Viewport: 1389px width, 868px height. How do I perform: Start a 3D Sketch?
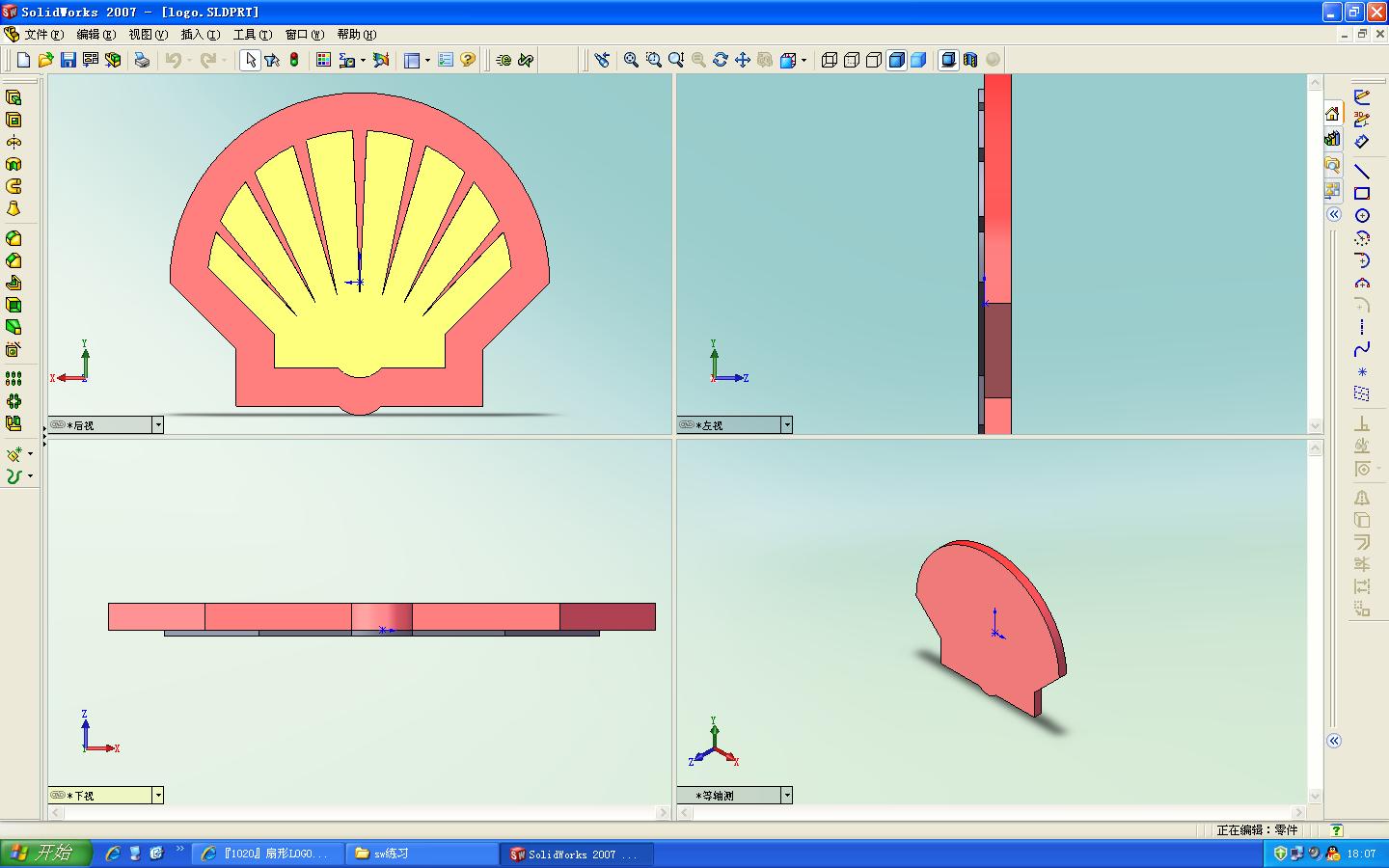pos(1362,119)
